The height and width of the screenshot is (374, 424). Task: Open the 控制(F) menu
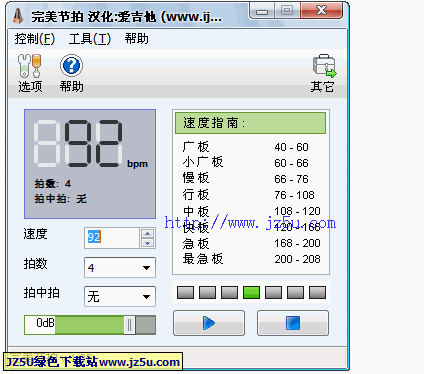pyautogui.click(x=35, y=39)
